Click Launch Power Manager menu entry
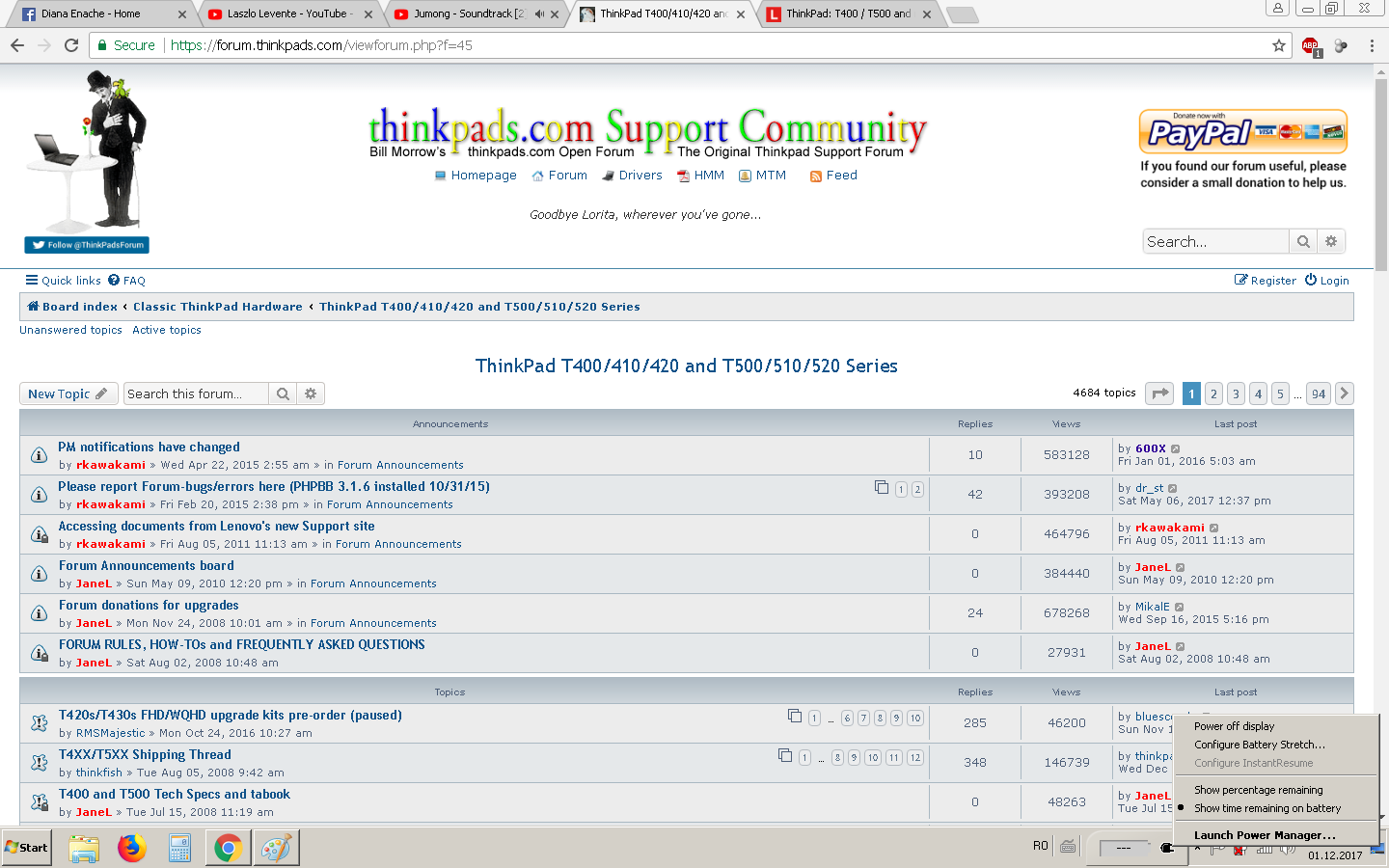The image size is (1389, 868). pyautogui.click(x=1265, y=835)
